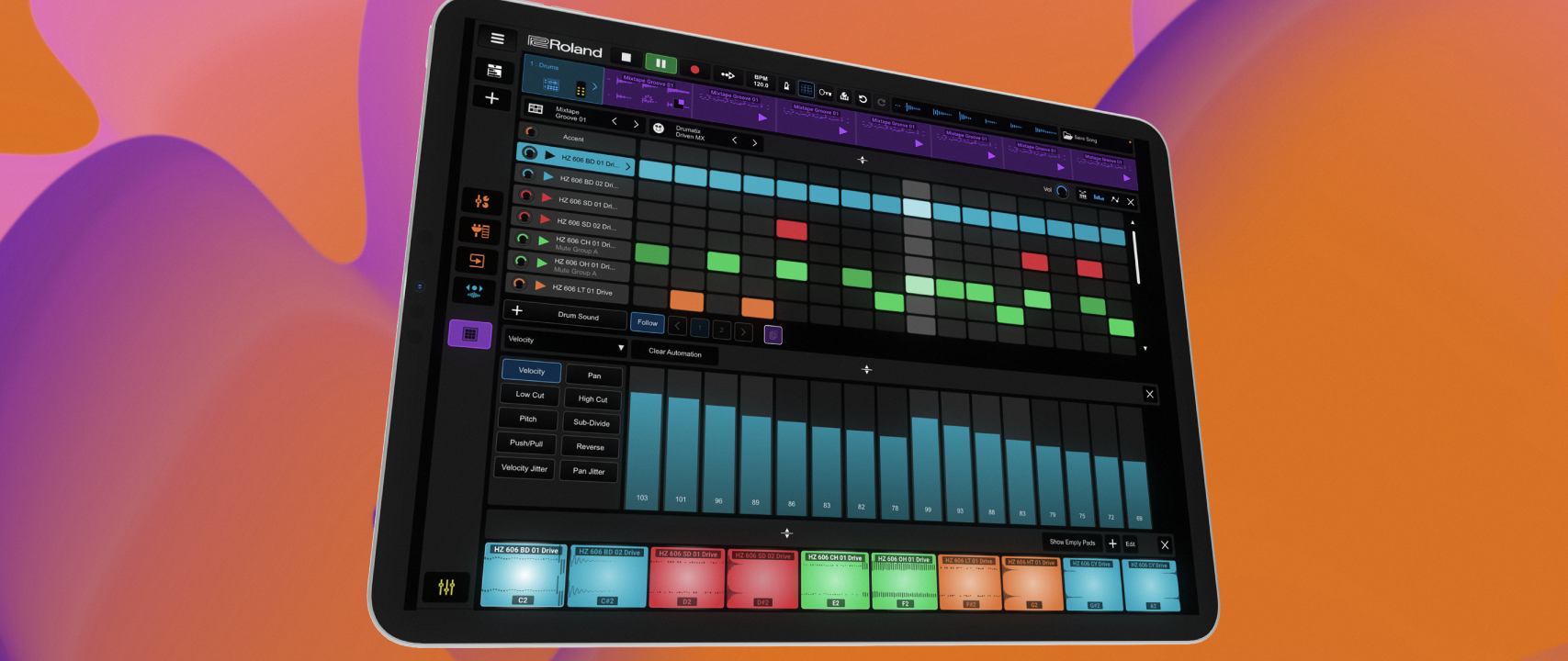
Task: Select previous kit before Drumatix Driven MX
Action: 734,140
